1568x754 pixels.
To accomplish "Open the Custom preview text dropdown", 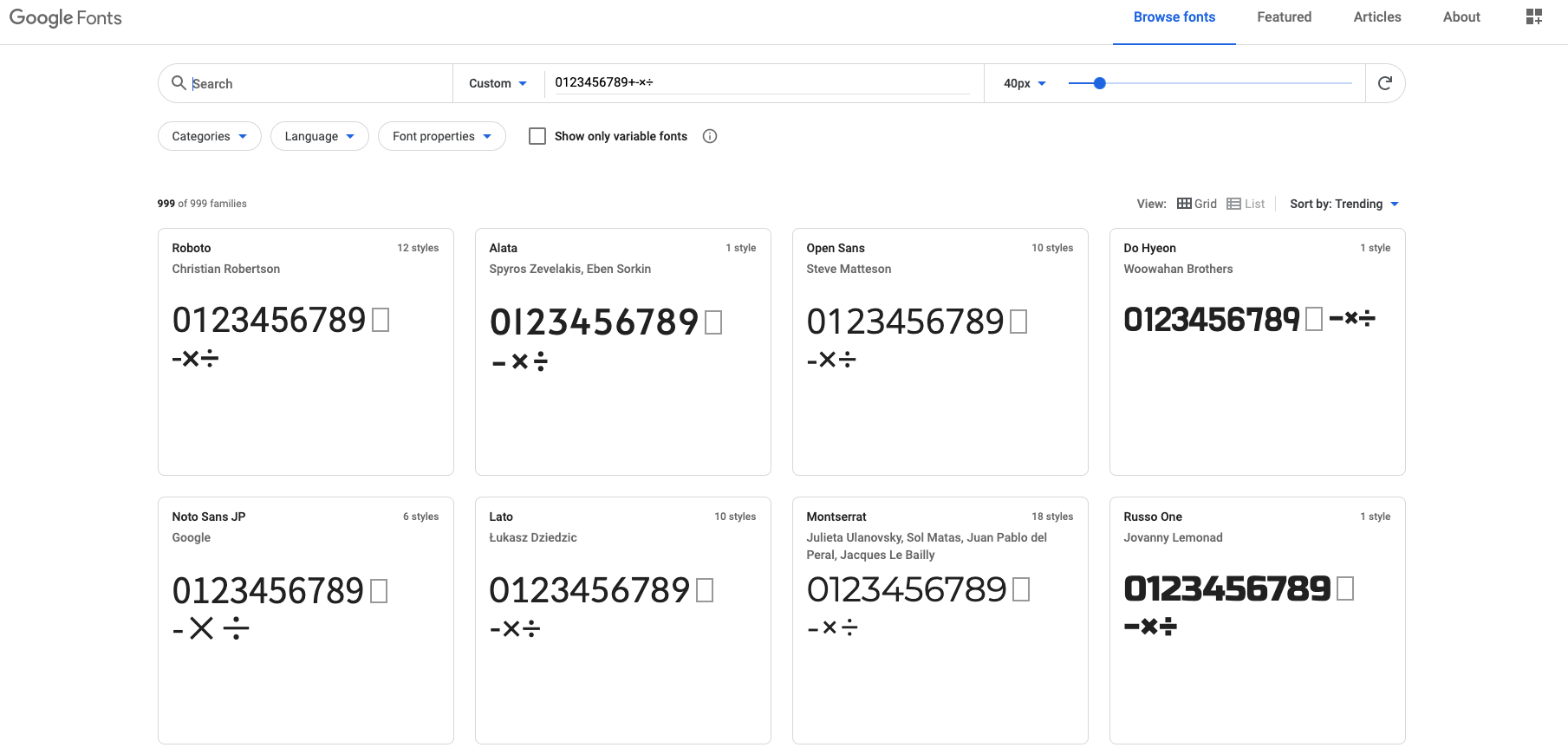I will tap(498, 83).
